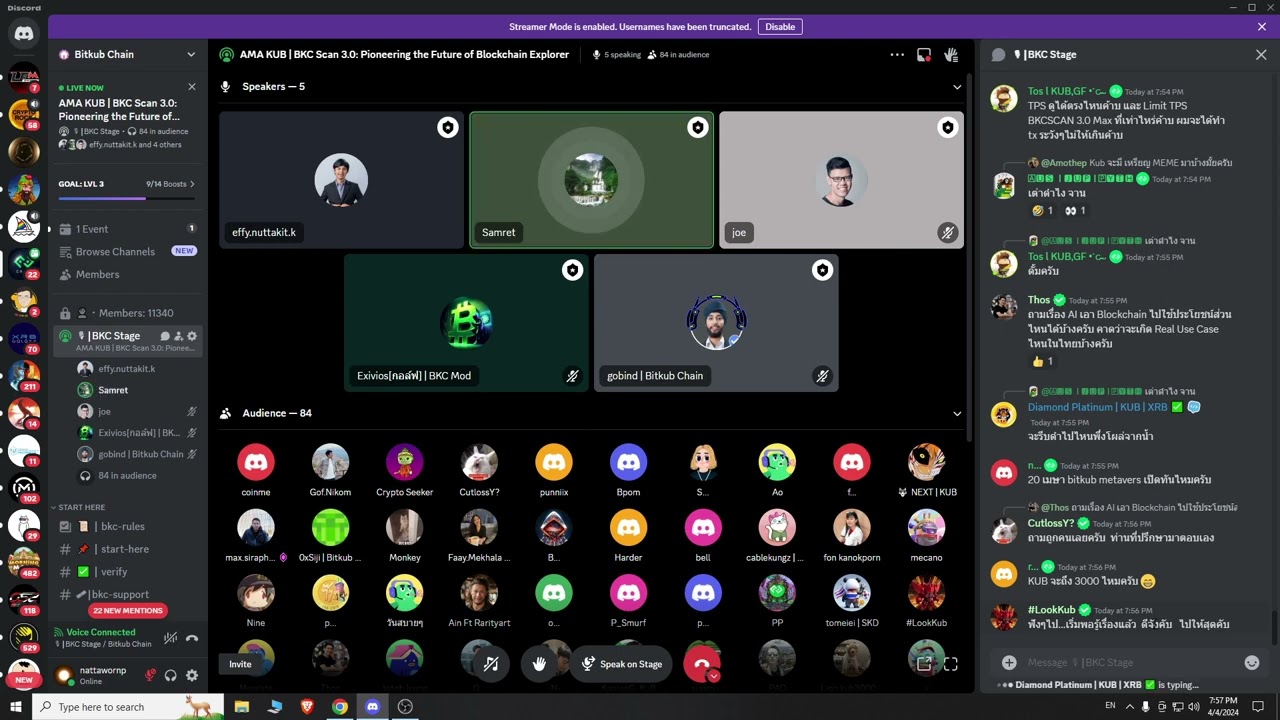Screen dimensions: 1280x720
Task: Disconnect from voice in Voice Connected panel
Action: coord(192,638)
